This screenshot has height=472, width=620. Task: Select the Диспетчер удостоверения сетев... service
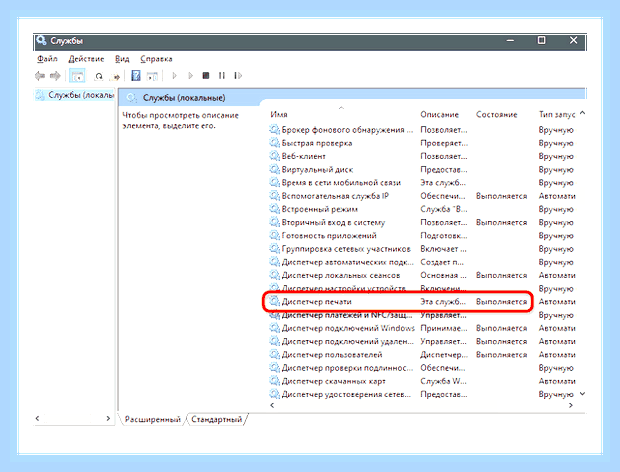346,395
